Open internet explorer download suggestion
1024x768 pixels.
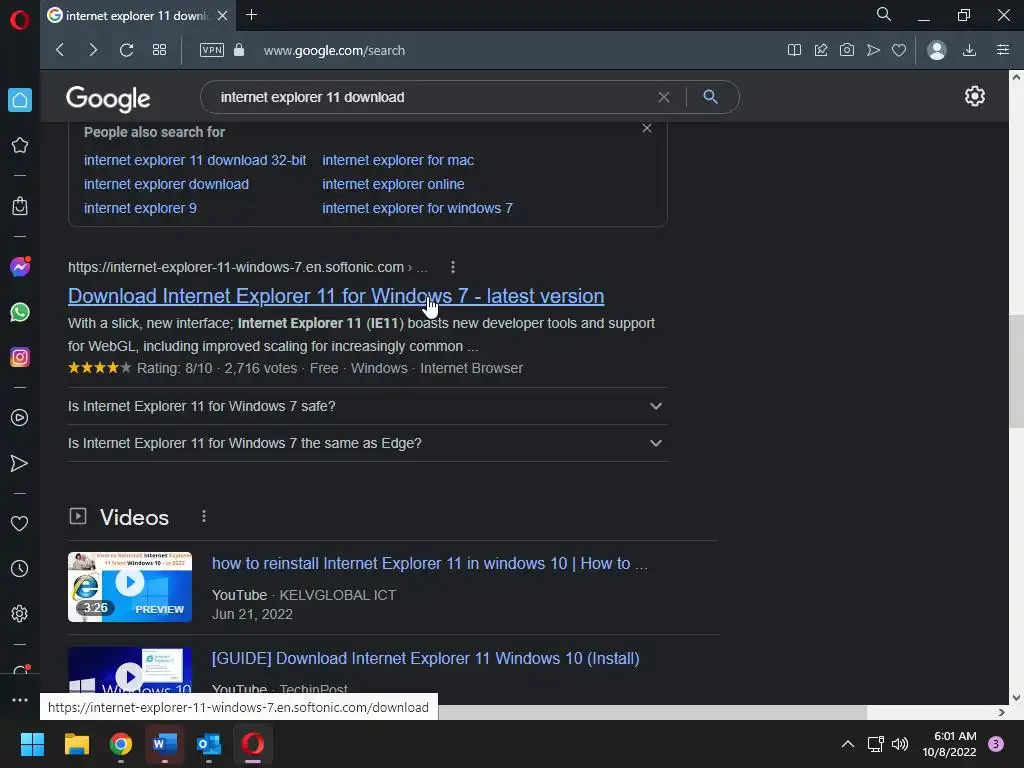[x=166, y=184]
